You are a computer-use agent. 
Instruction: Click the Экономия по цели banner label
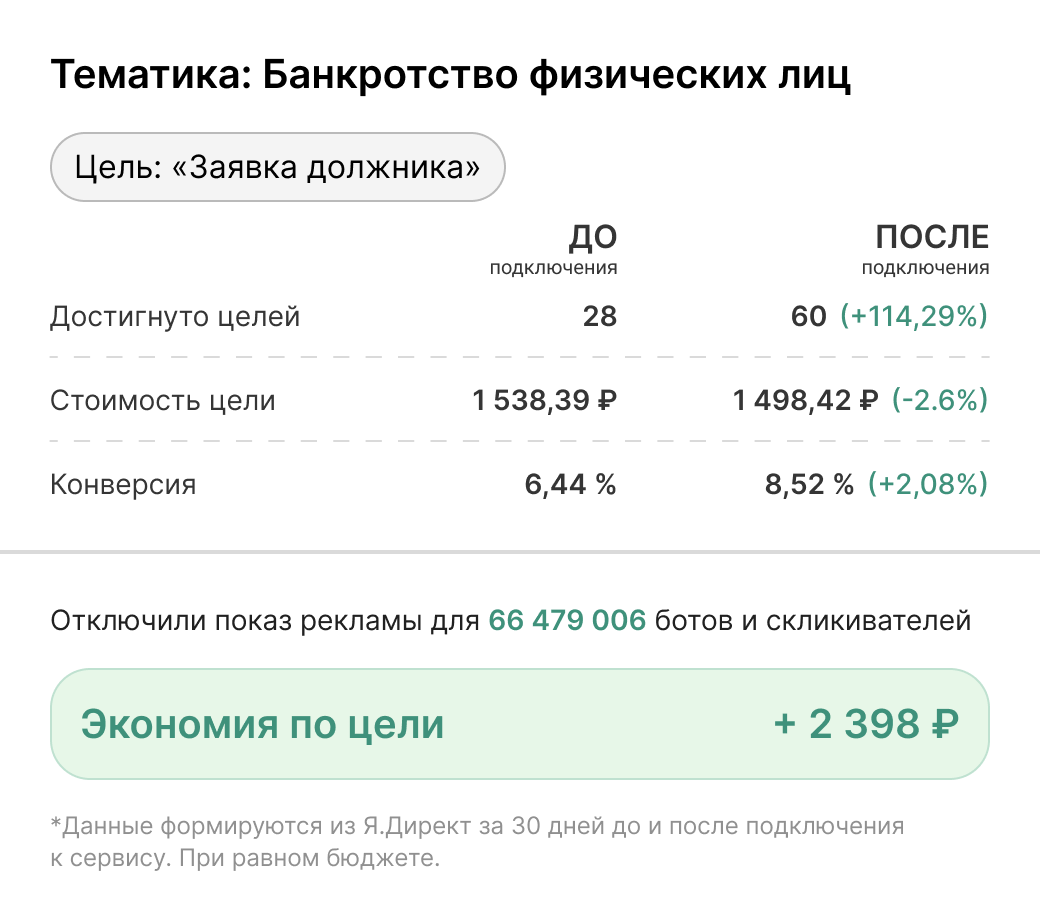(x=262, y=724)
